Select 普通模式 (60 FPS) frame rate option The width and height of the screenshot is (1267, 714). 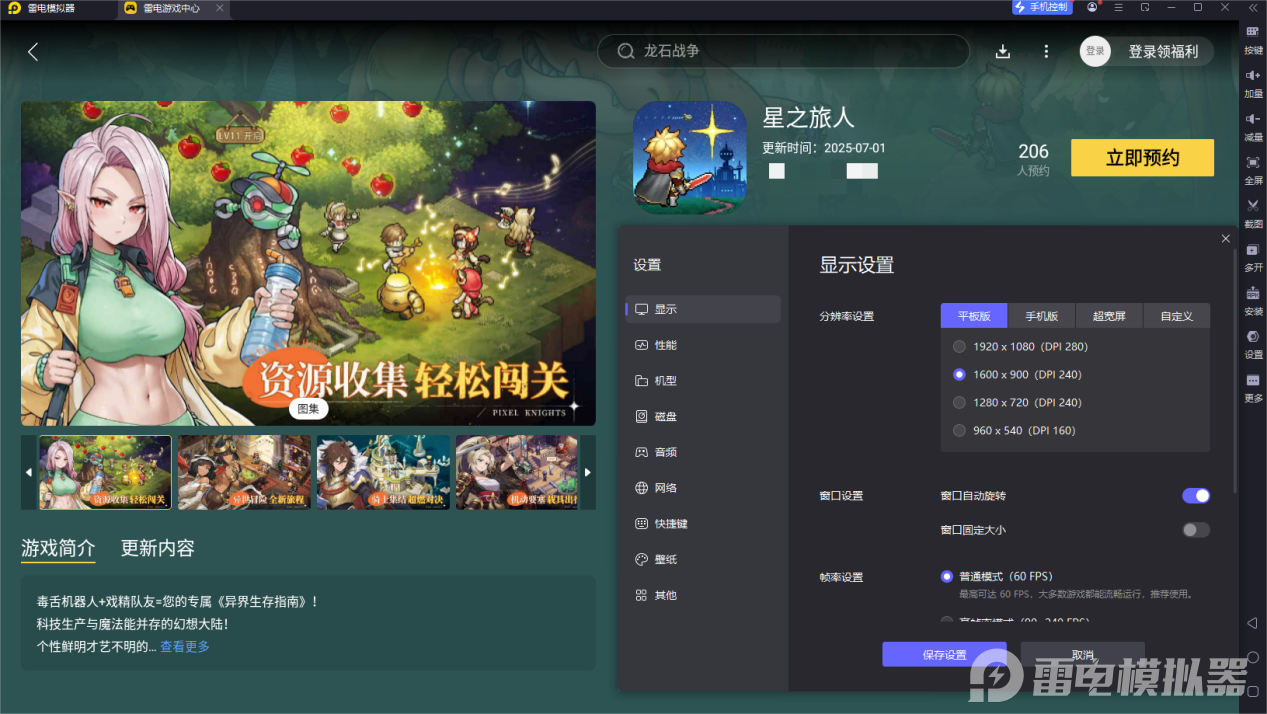(947, 576)
